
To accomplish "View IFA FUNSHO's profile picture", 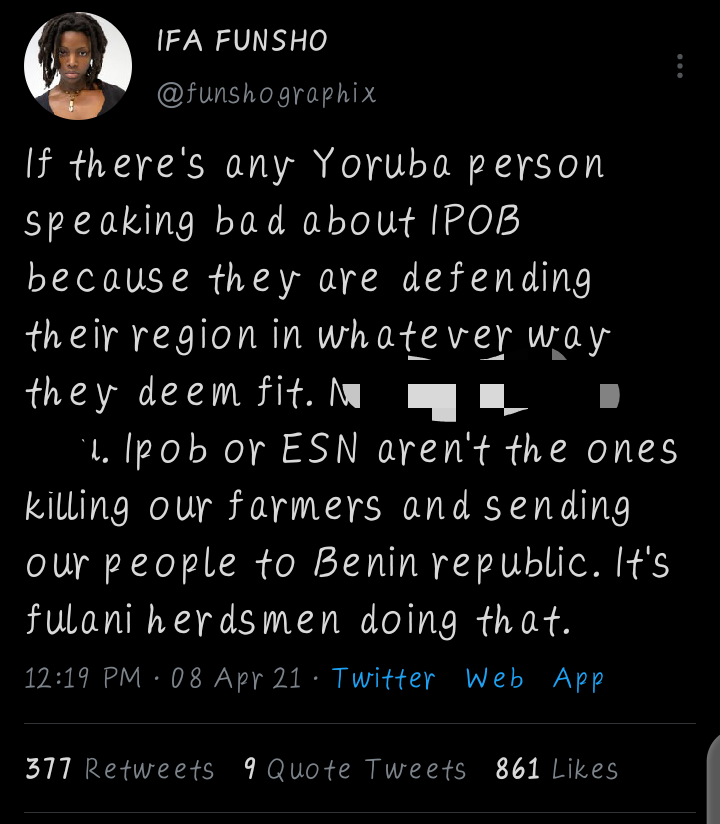I will (x=78, y=66).
